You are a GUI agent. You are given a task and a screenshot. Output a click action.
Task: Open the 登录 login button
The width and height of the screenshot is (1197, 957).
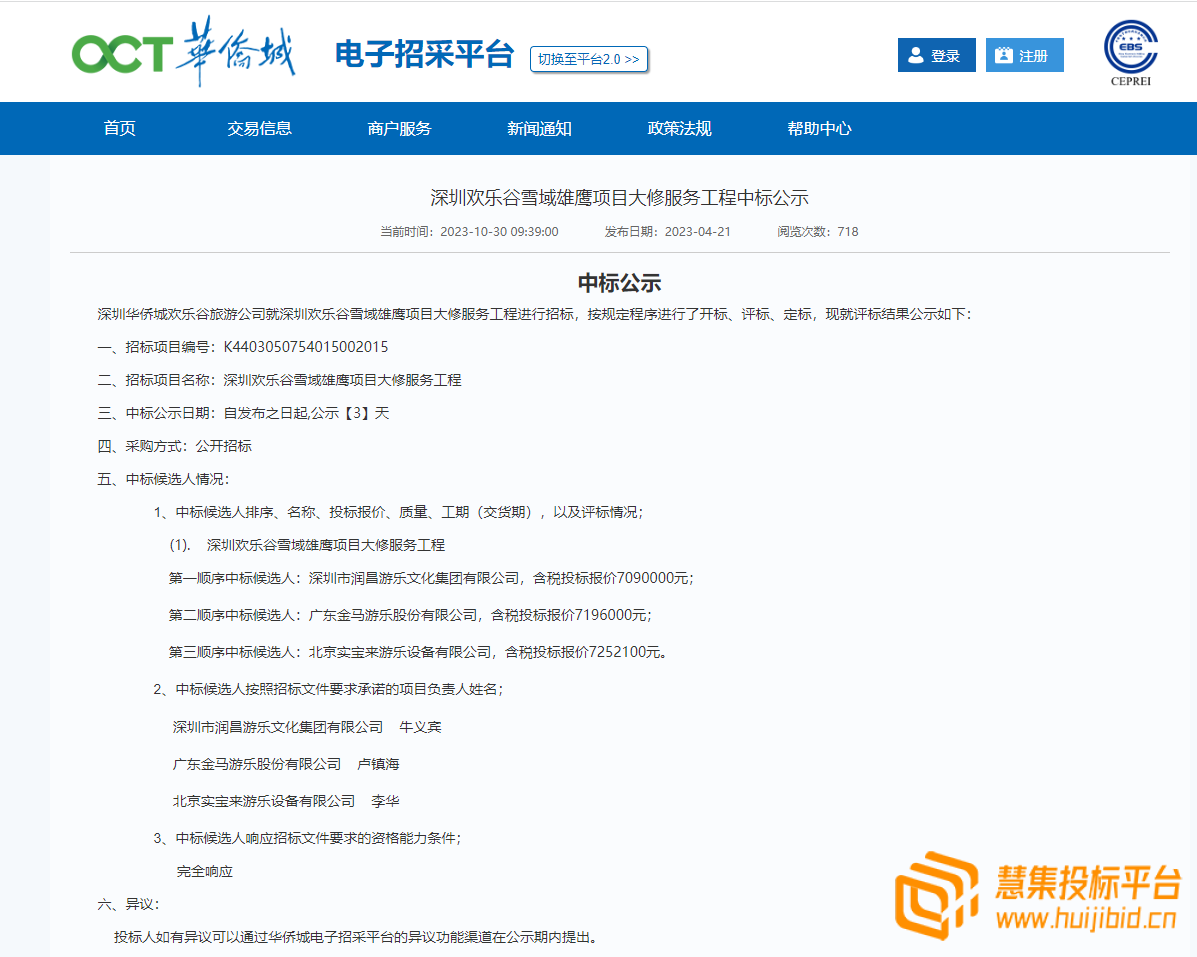point(937,55)
